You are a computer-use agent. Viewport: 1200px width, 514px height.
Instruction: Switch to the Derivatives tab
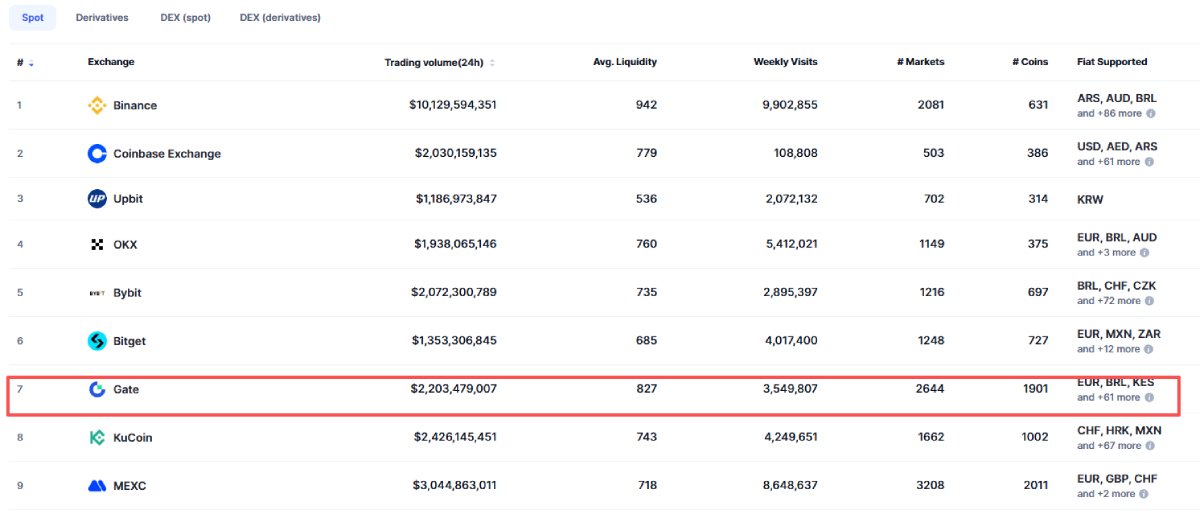click(101, 18)
